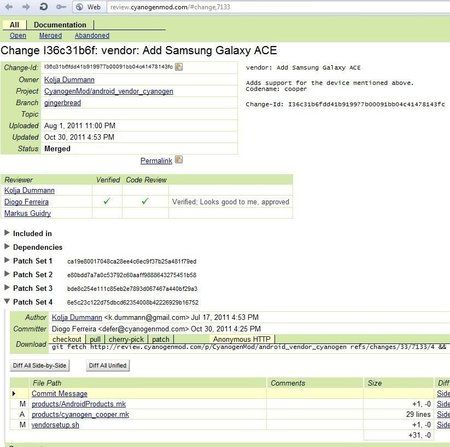
Task: Go back with the browser back arrow
Action: 9,7
